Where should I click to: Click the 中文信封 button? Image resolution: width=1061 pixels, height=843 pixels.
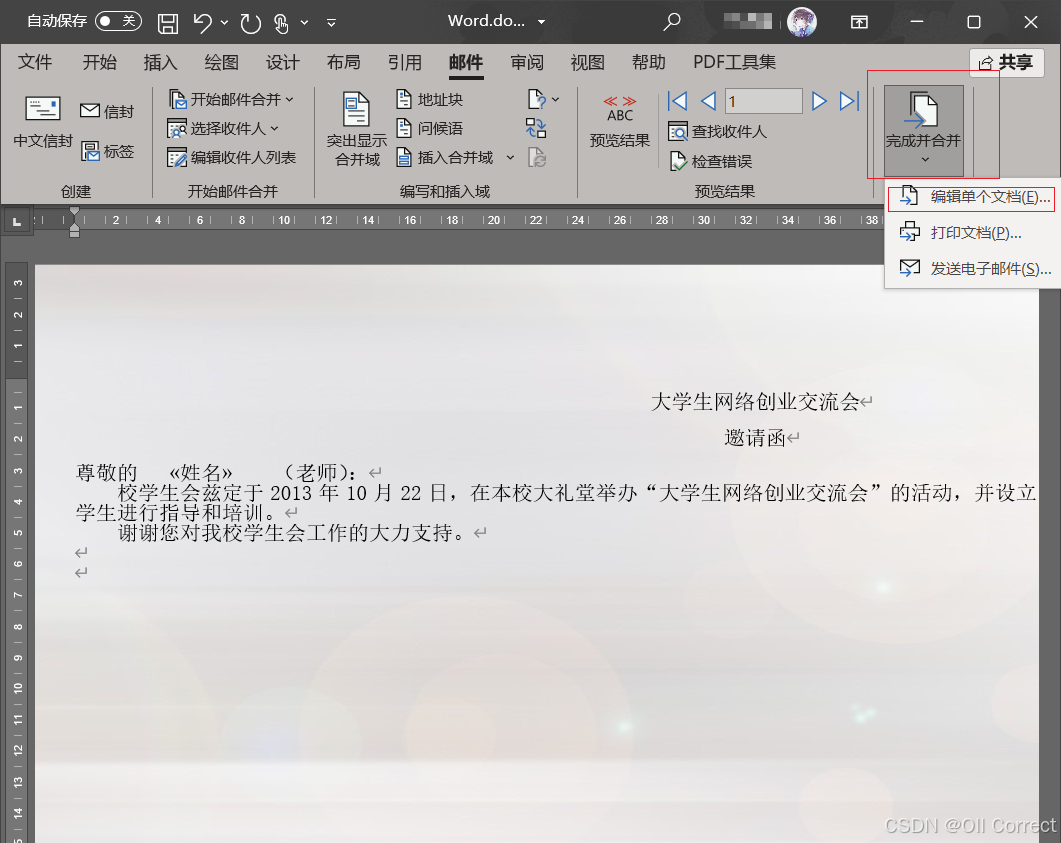pos(43,122)
